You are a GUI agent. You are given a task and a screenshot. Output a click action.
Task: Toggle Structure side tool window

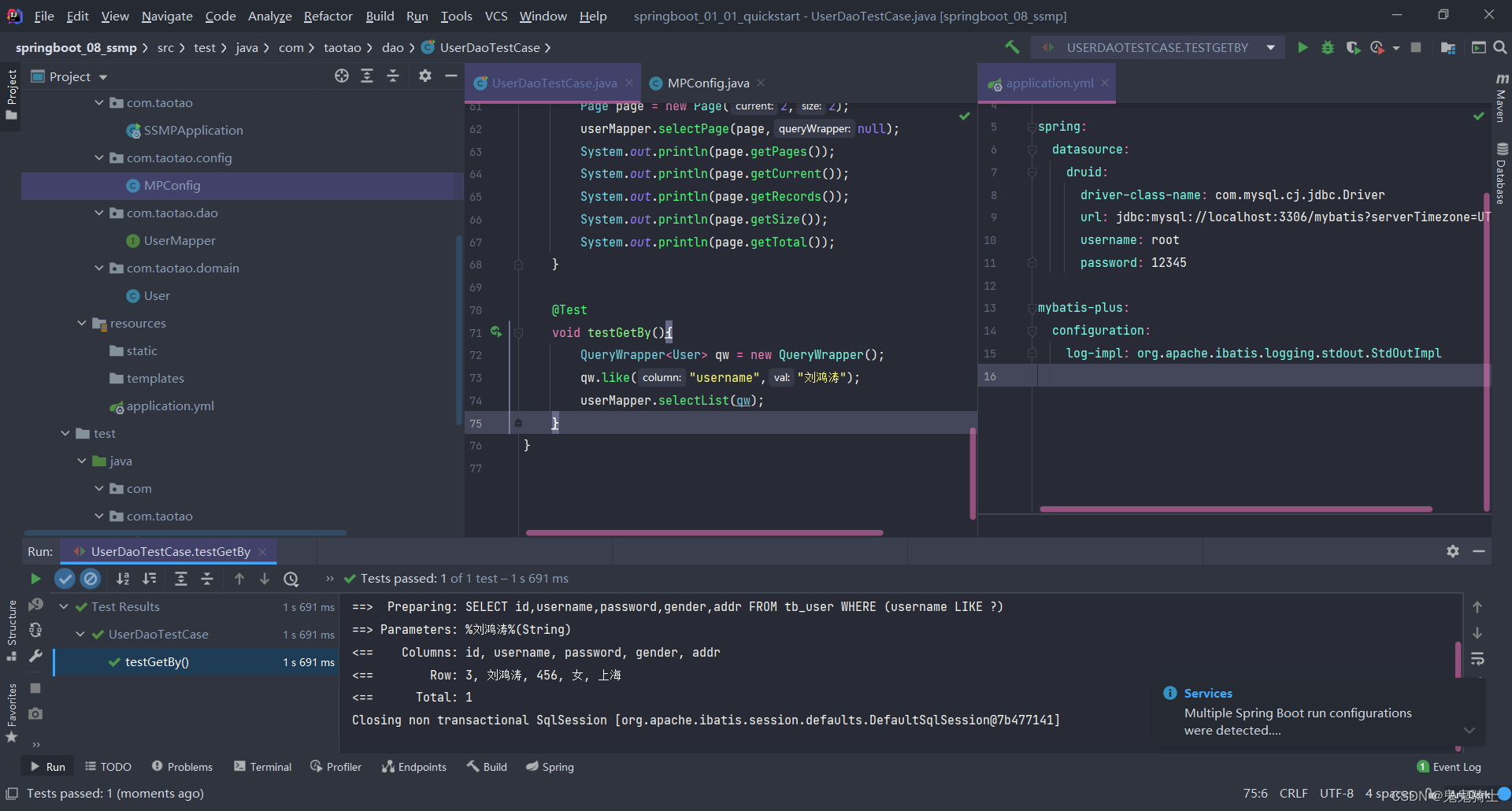point(11,631)
